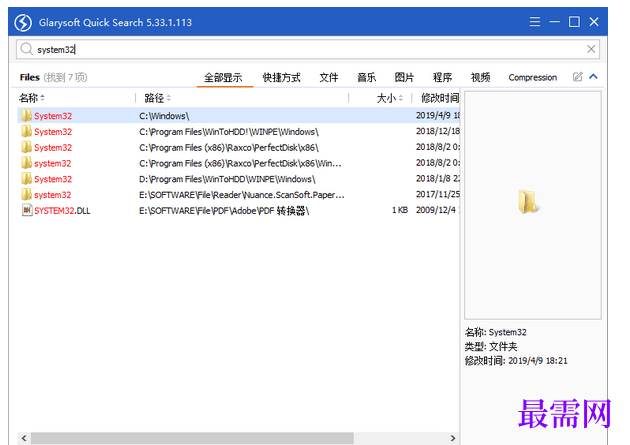Sort by the 修改时间 column header
Viewport: 630px width, 445px height.
(440, 98)
